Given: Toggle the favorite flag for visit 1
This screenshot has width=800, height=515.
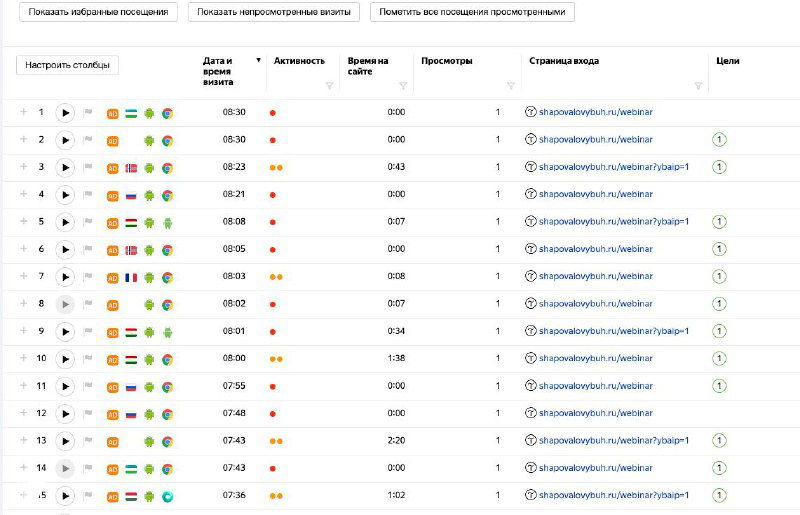Looking at the screenshot, I should 88,113.
